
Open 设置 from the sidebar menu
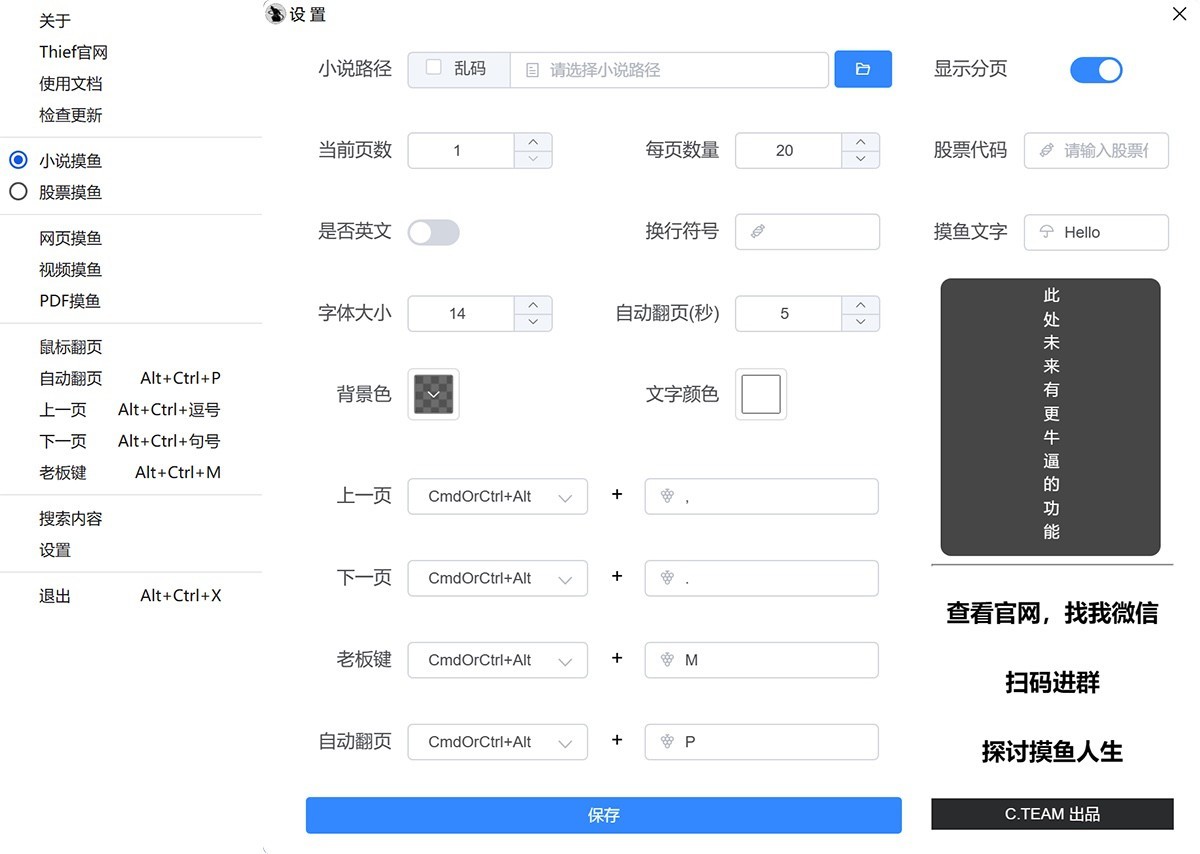[x=55, y=549]
